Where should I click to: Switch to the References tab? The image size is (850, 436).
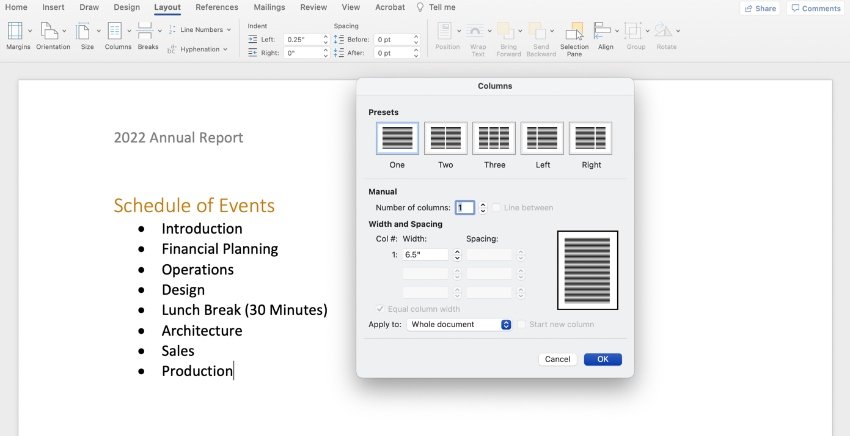(x=217, y=7)
